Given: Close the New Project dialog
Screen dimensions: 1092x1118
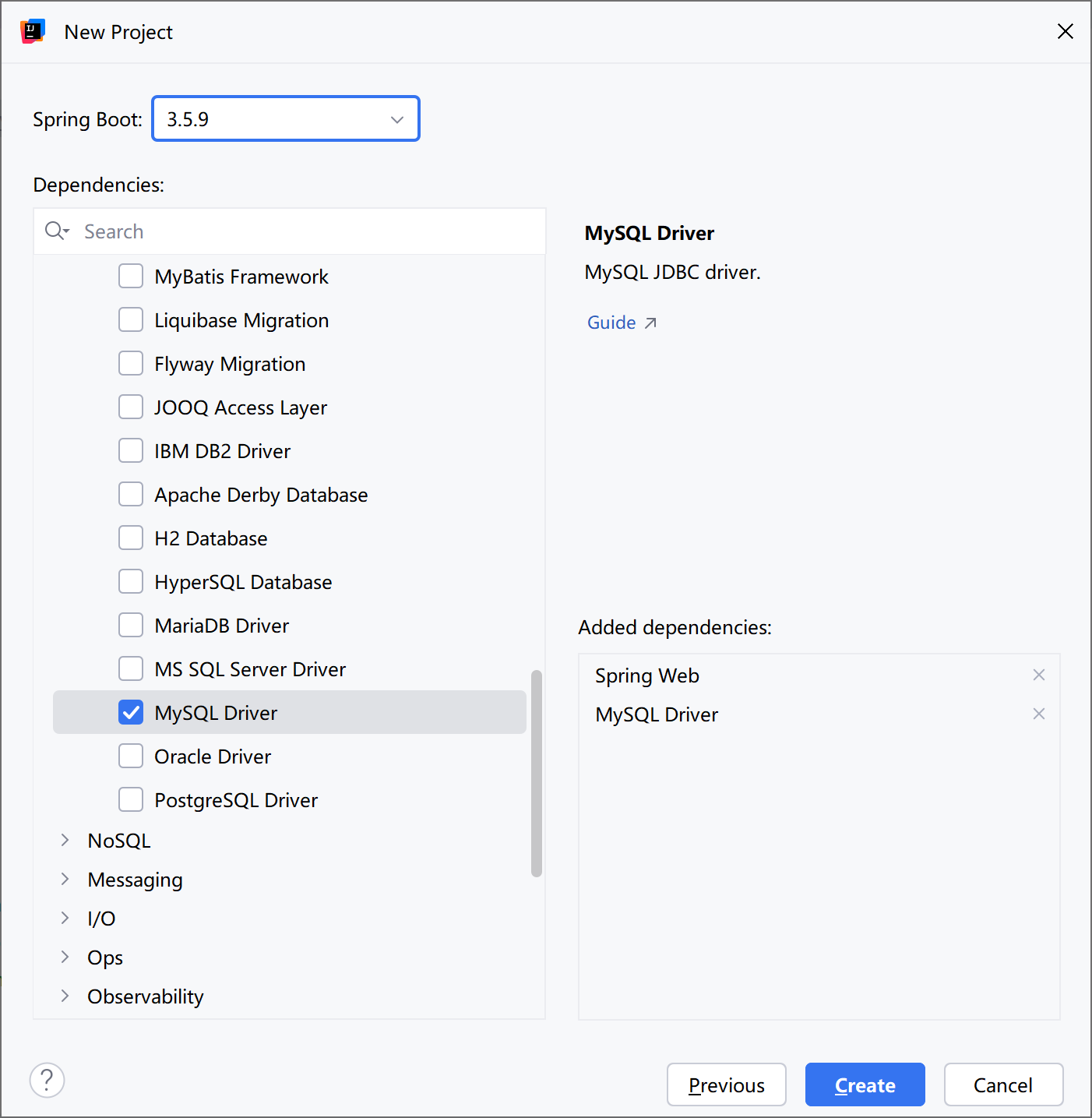Looking at the screenshot, I should coord(1065,31).
